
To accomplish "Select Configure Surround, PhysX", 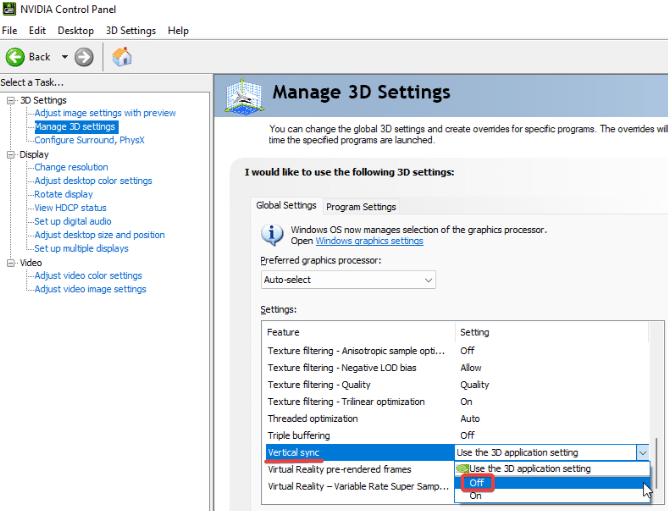I will coord(89,141).
